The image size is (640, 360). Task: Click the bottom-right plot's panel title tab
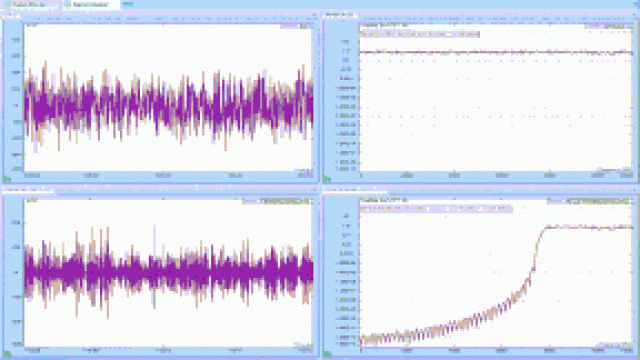354,190
